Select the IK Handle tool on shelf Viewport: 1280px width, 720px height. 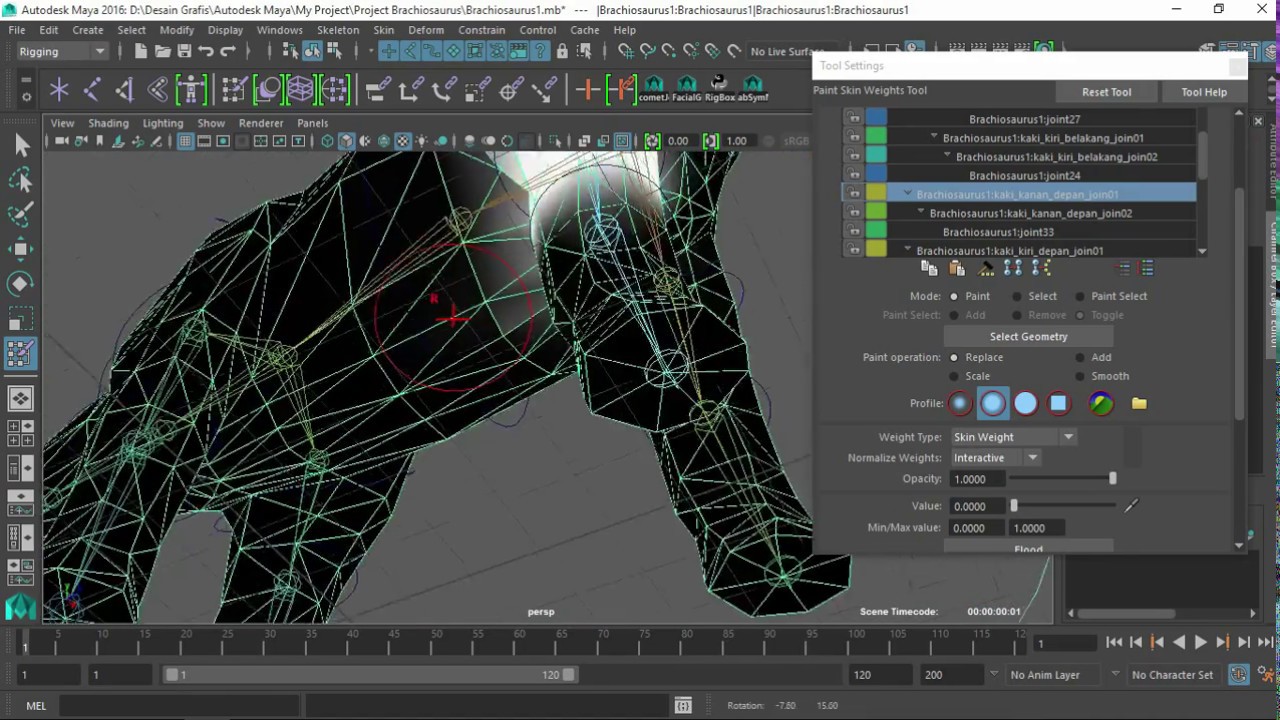tap(125, 90)
